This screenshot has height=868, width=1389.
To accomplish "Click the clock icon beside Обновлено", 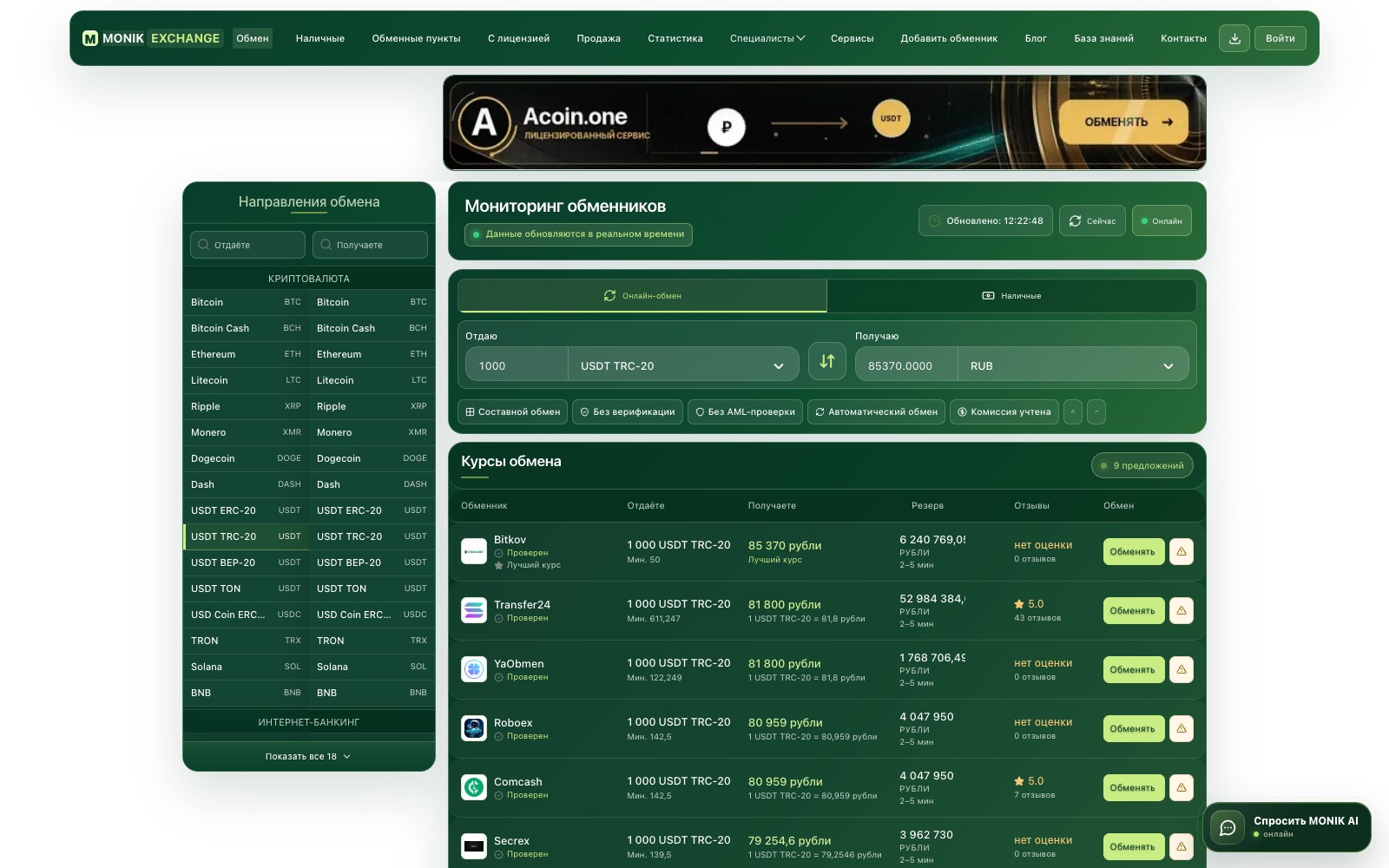I will point(935,220).
